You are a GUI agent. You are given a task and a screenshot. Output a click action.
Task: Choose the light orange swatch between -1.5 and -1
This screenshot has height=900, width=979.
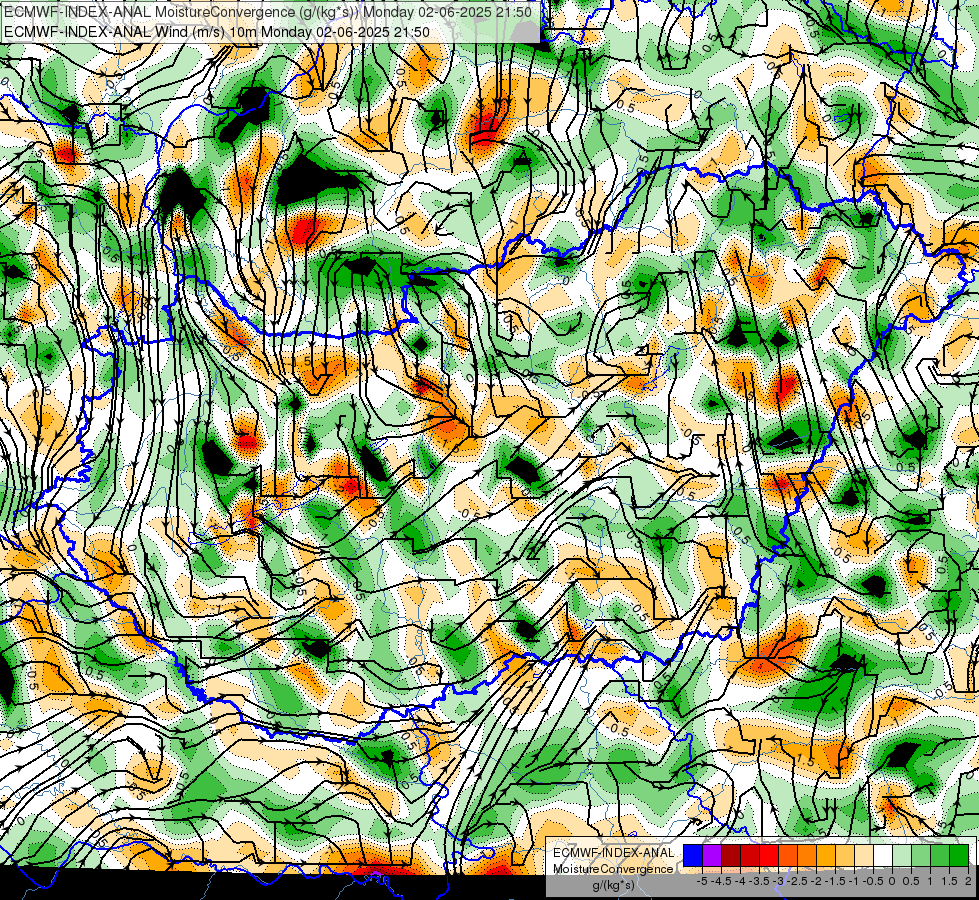point(845,856)
